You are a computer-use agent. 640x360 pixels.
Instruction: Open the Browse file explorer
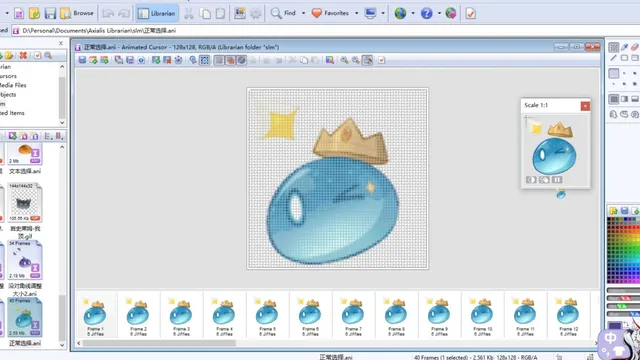pyautogui.click(x=77, y=13)
